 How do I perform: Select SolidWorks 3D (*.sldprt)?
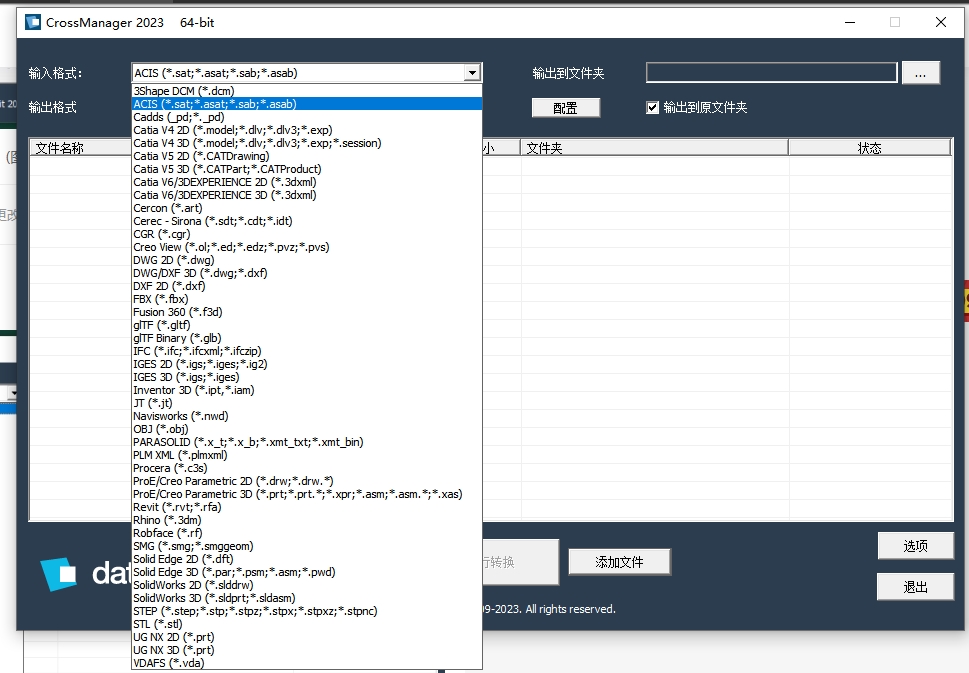coord(307,597)
